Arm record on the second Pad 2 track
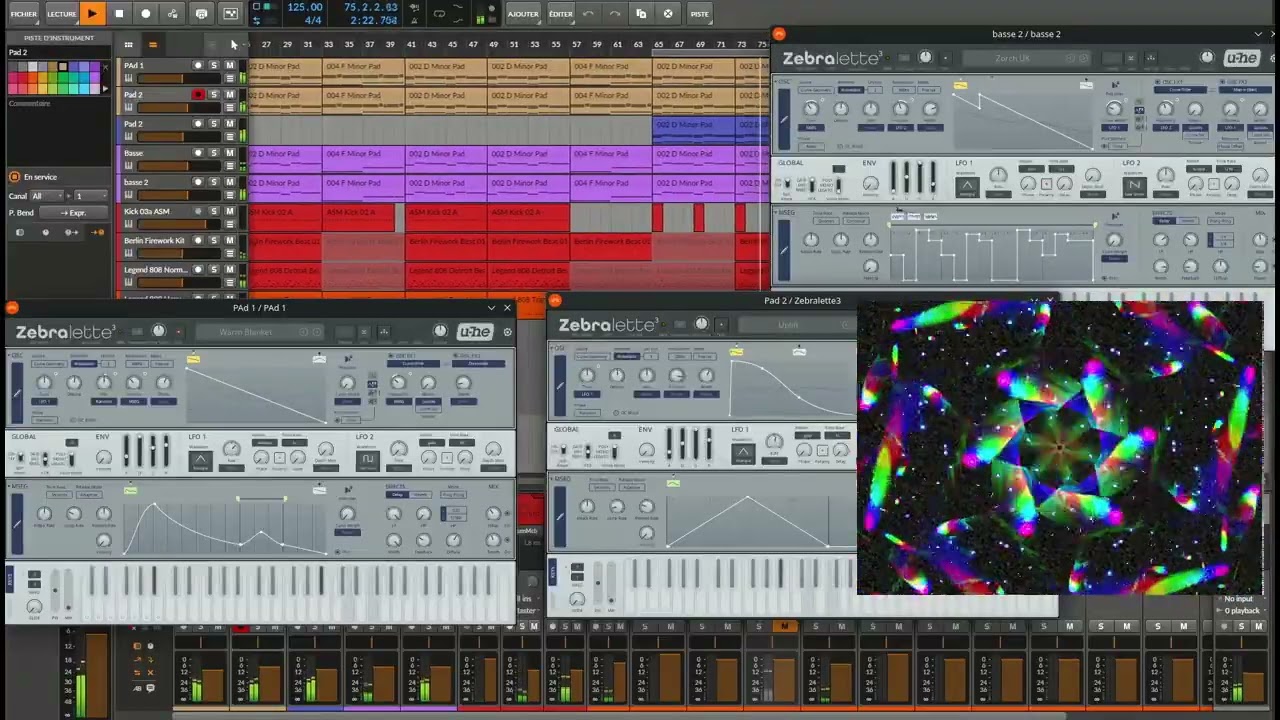This screenshot has height=720, width=1280. click(198, 124)
